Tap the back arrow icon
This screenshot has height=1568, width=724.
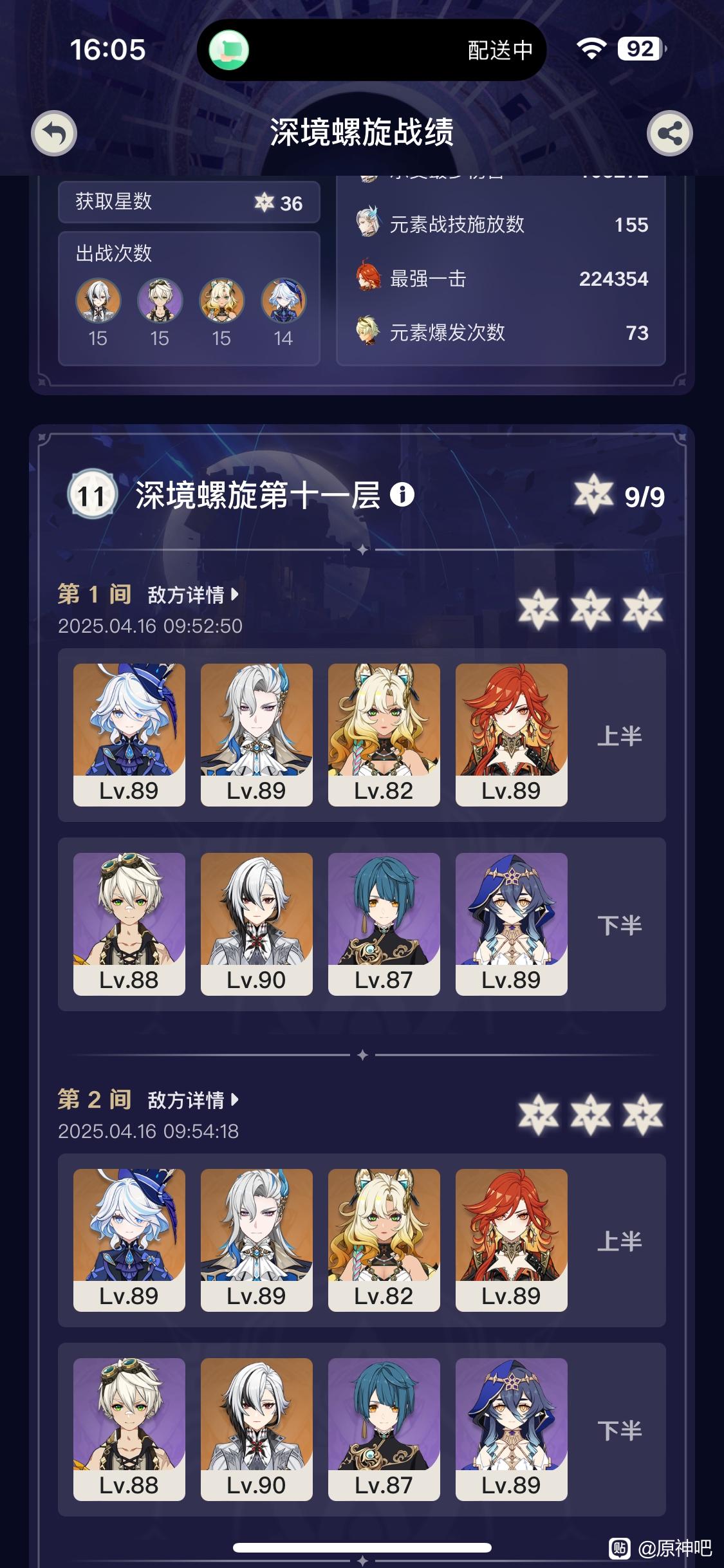tap(54, 134)
